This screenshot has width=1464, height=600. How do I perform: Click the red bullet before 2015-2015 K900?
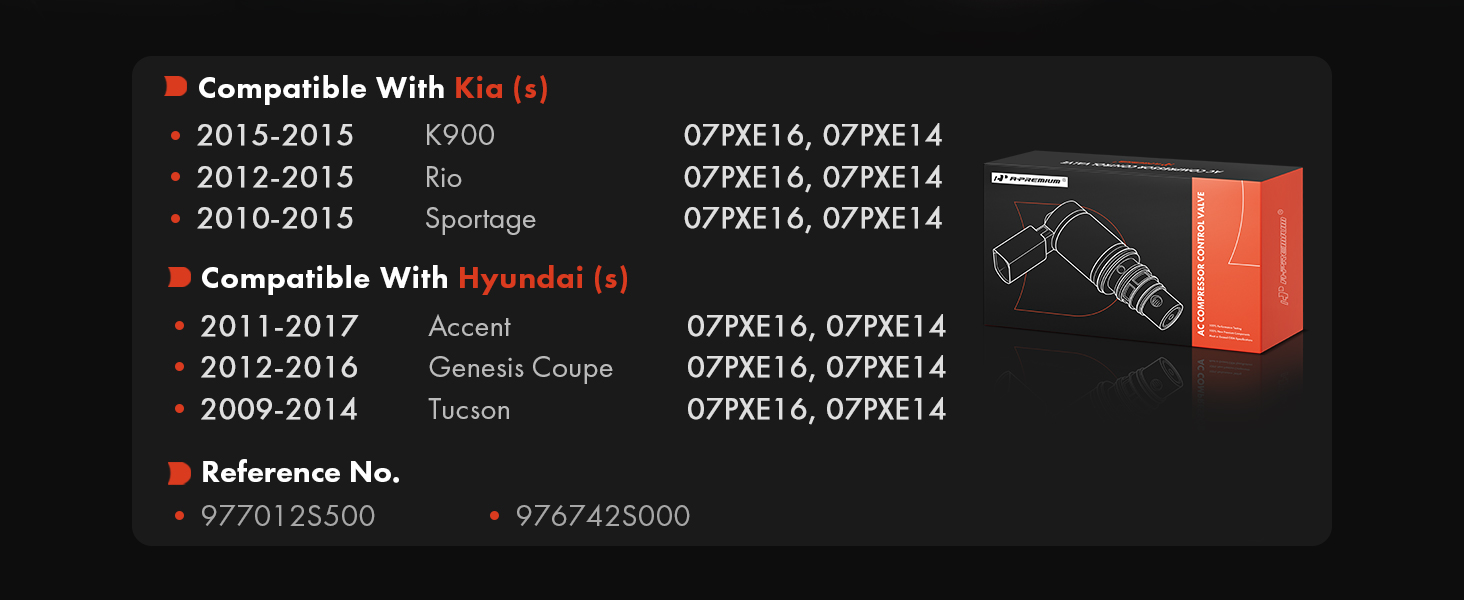pyautogui.click(x=176, y=135)
